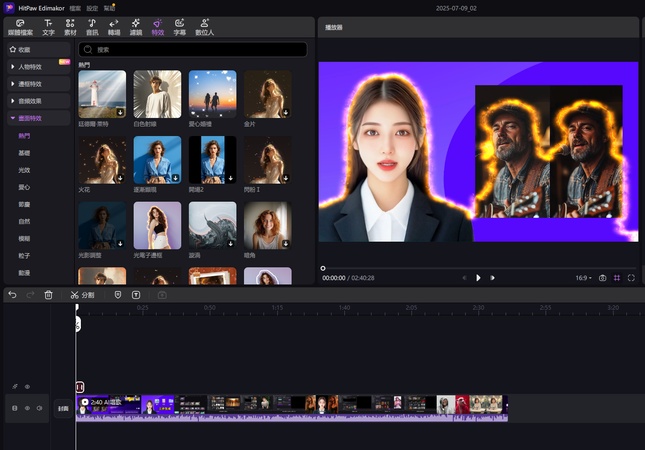Enter fullscreen preview mode

631,277
